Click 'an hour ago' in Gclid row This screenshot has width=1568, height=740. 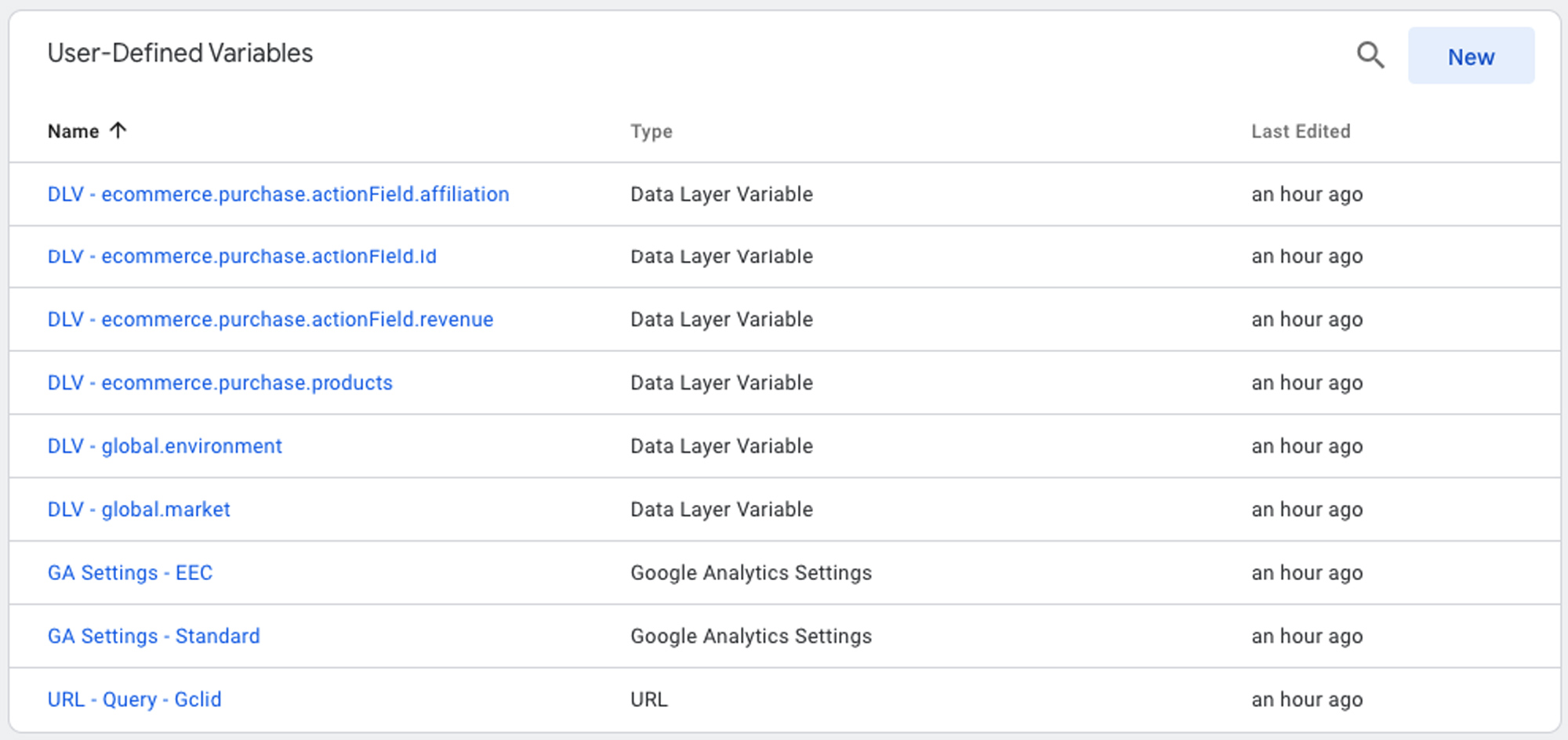pyautogui.click(x=1307, y=699)
